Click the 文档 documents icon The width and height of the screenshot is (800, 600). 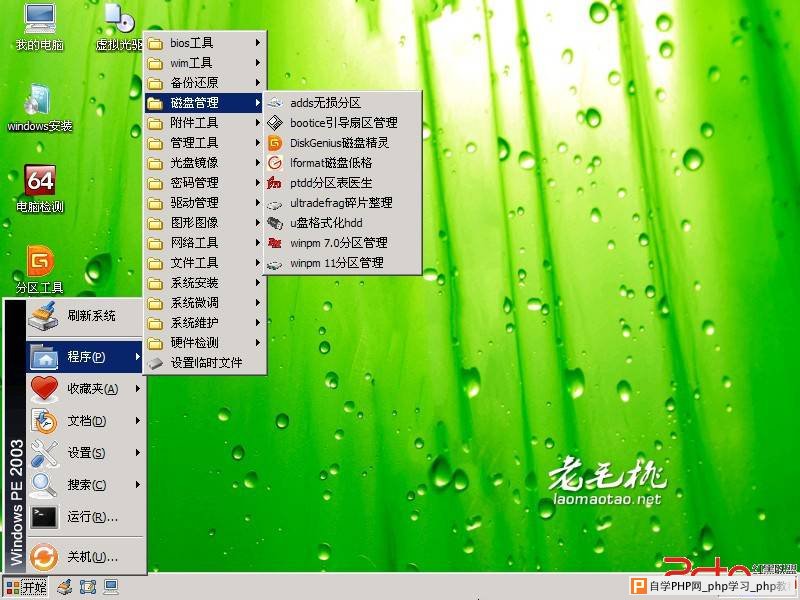click(x=44, y=421)
